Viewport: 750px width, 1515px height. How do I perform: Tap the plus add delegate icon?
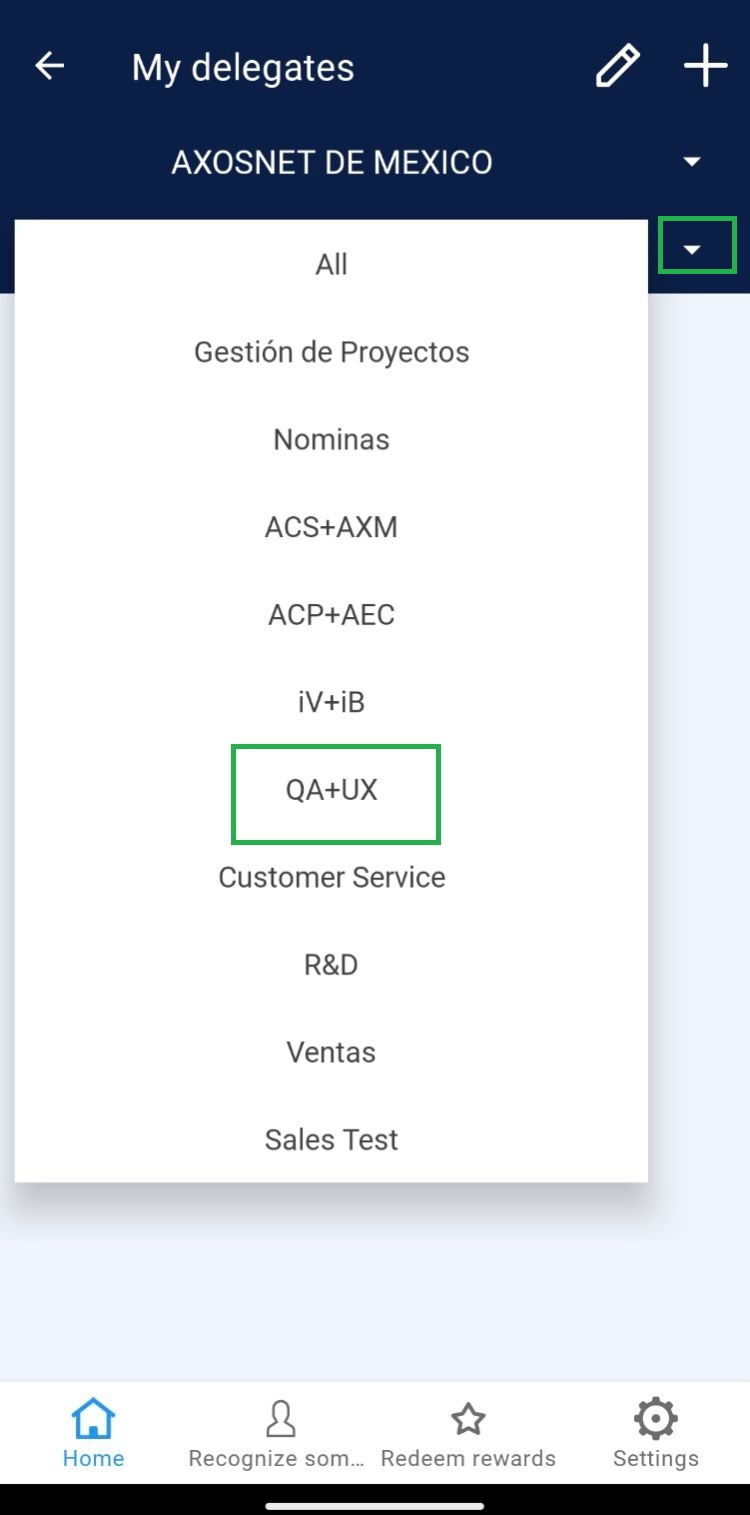[x=705, y=67]
